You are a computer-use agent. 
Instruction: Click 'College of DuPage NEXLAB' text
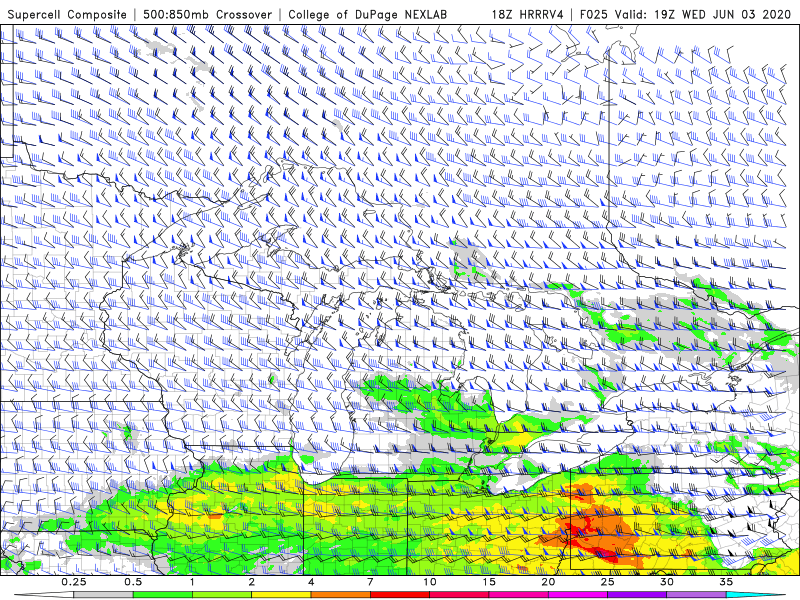(x=367, y=15)
